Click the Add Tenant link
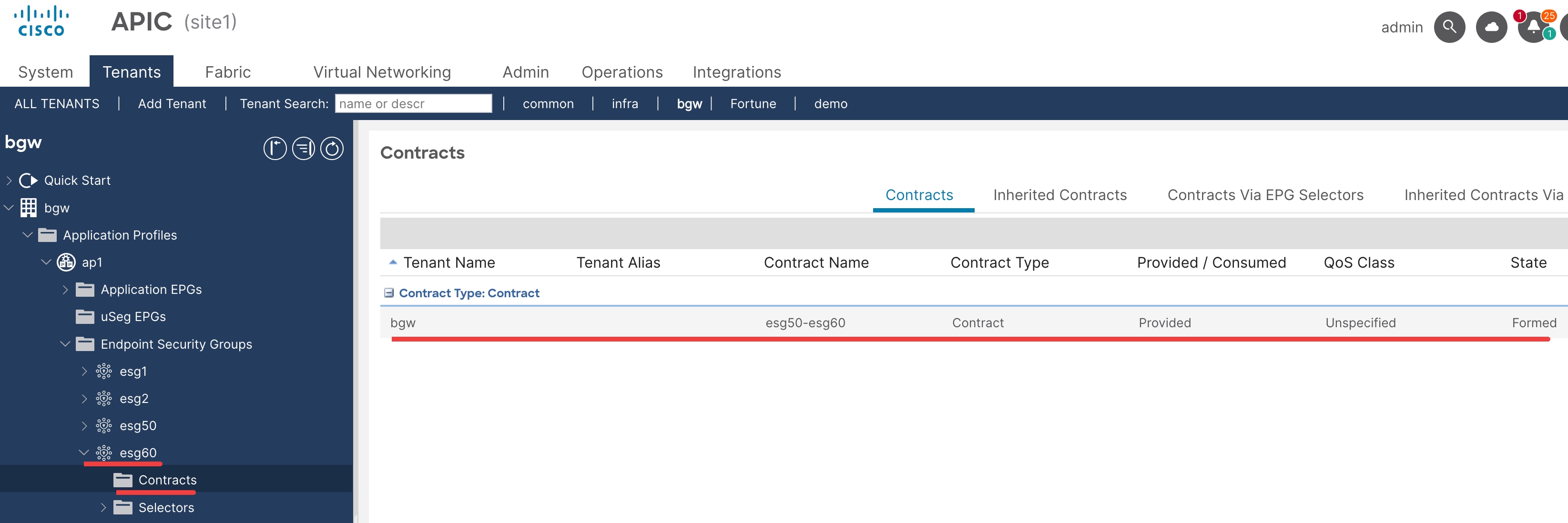 pyautogui.click(x=172, y=104)
